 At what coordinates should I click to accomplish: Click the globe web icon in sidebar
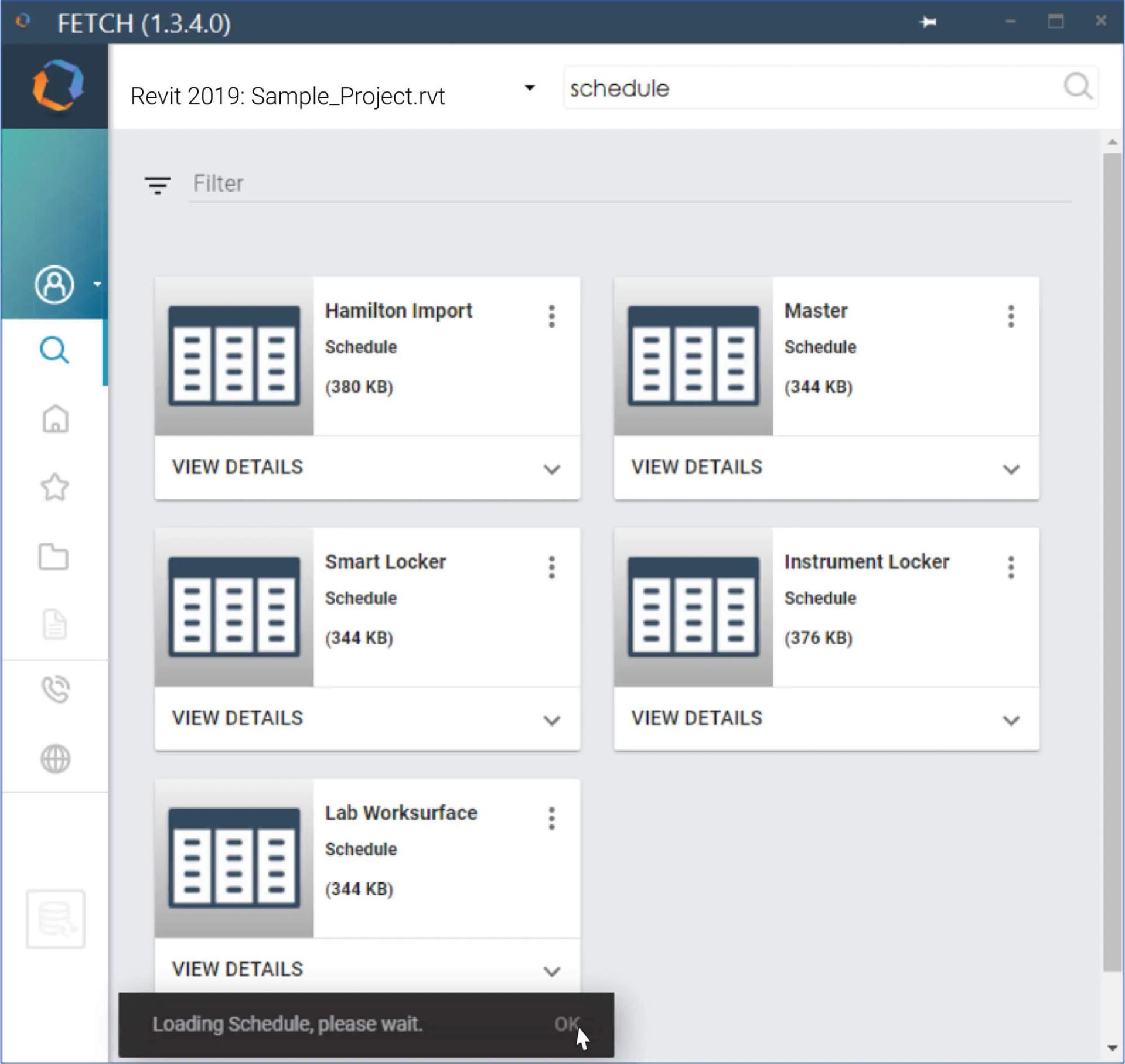(x=56, y=759)
